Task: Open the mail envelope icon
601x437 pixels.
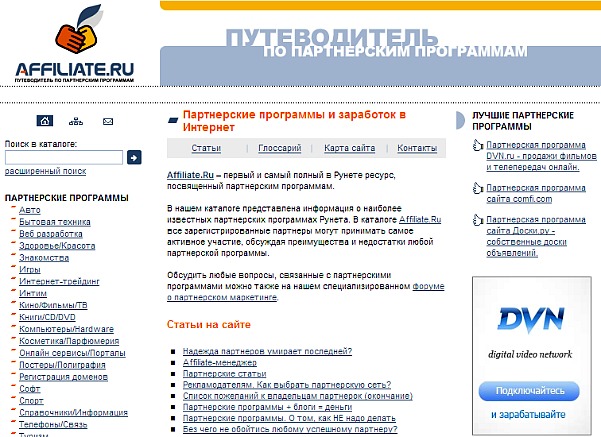Action: (108, 122)
